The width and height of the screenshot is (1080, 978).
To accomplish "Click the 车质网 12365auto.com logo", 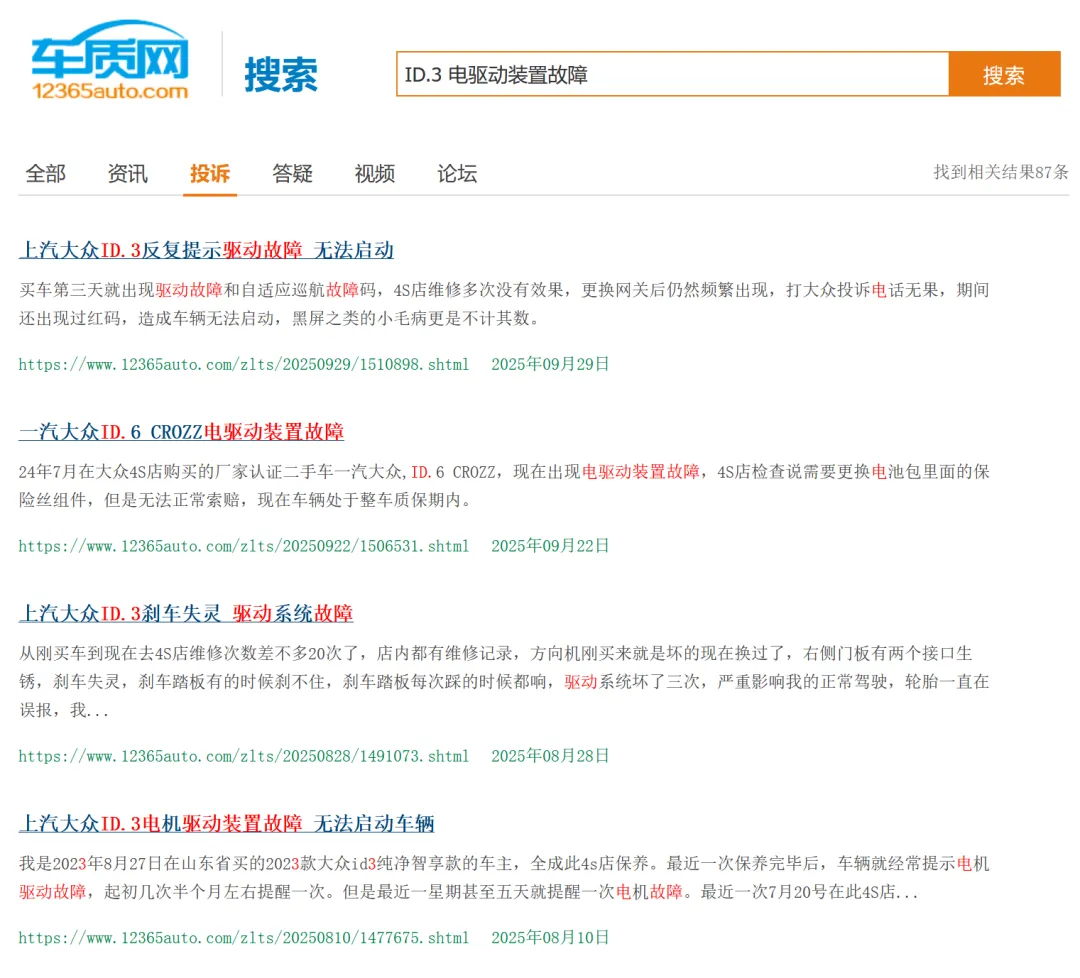I will tap(110, 60).
